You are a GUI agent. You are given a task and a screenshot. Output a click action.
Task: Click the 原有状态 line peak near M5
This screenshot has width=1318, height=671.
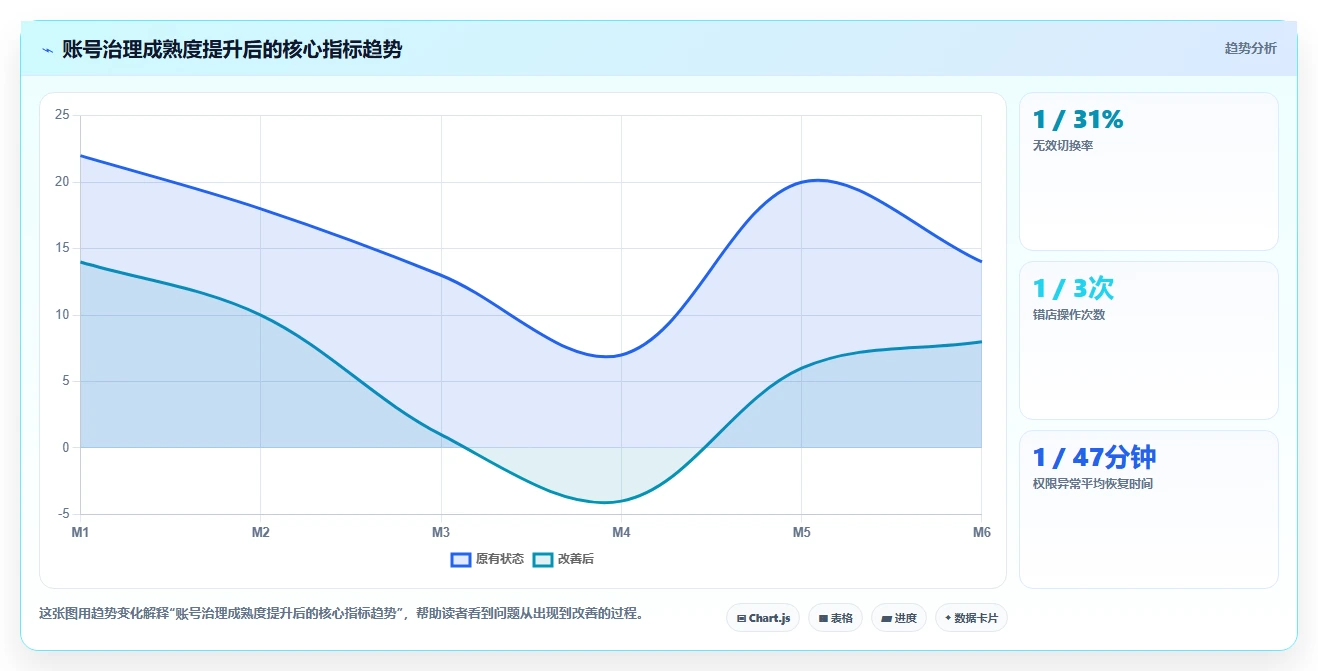pyautogui.click(x=818, y=180)
